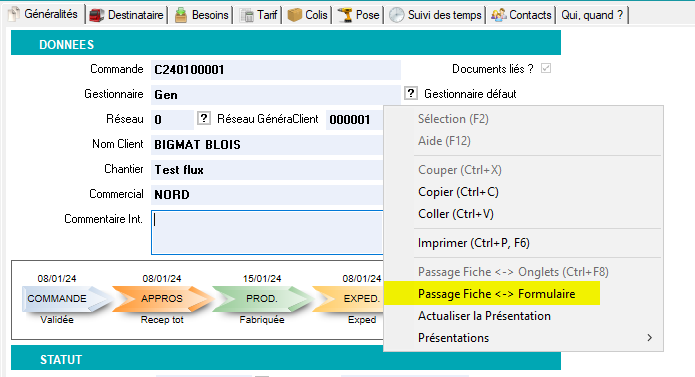Open the Qui, quand ? tab

(x=592, y=15)
